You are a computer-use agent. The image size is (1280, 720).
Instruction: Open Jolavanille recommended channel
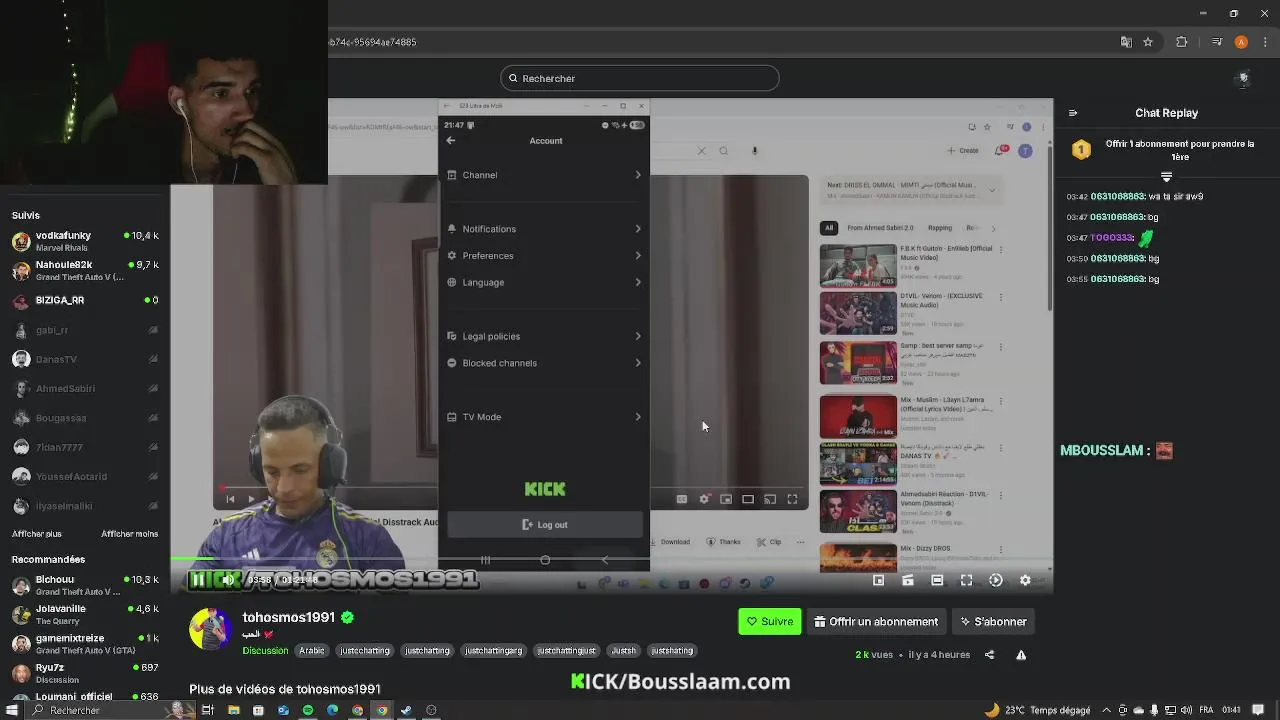tap(84, 613)
